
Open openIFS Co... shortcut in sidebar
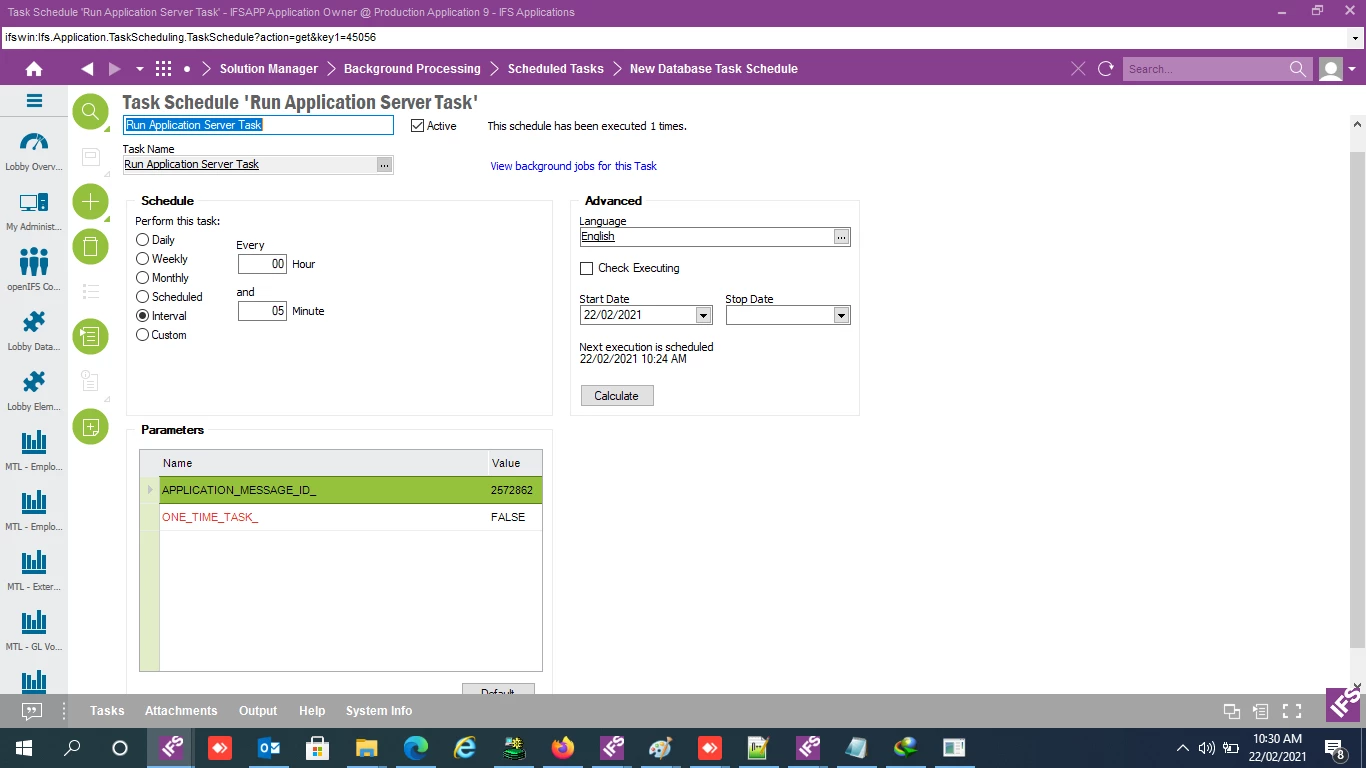coord(34,270)
